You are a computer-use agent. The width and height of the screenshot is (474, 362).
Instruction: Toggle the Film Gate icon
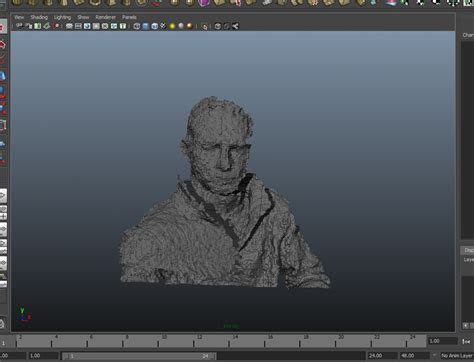(78, 26)
